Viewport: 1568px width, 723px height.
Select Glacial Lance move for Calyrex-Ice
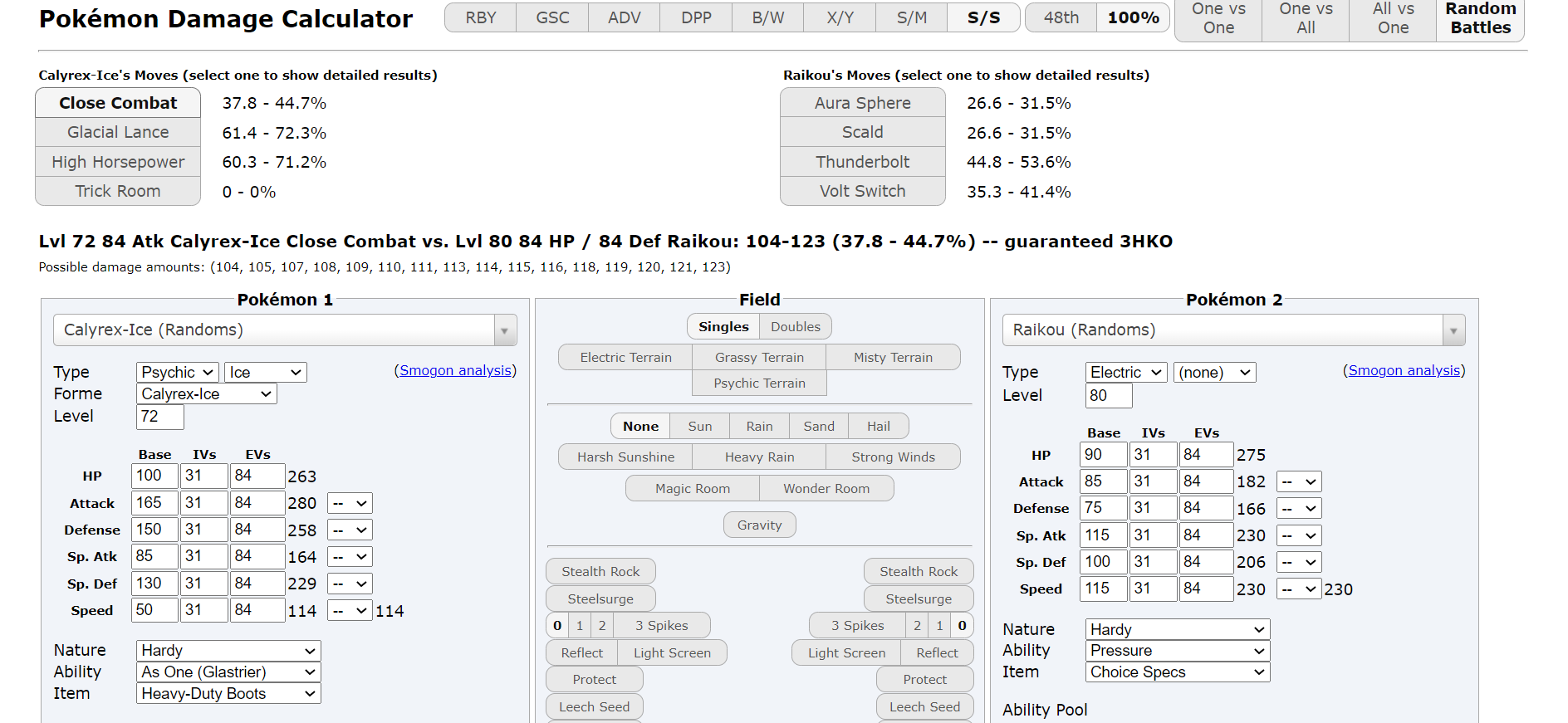(118, 132)
